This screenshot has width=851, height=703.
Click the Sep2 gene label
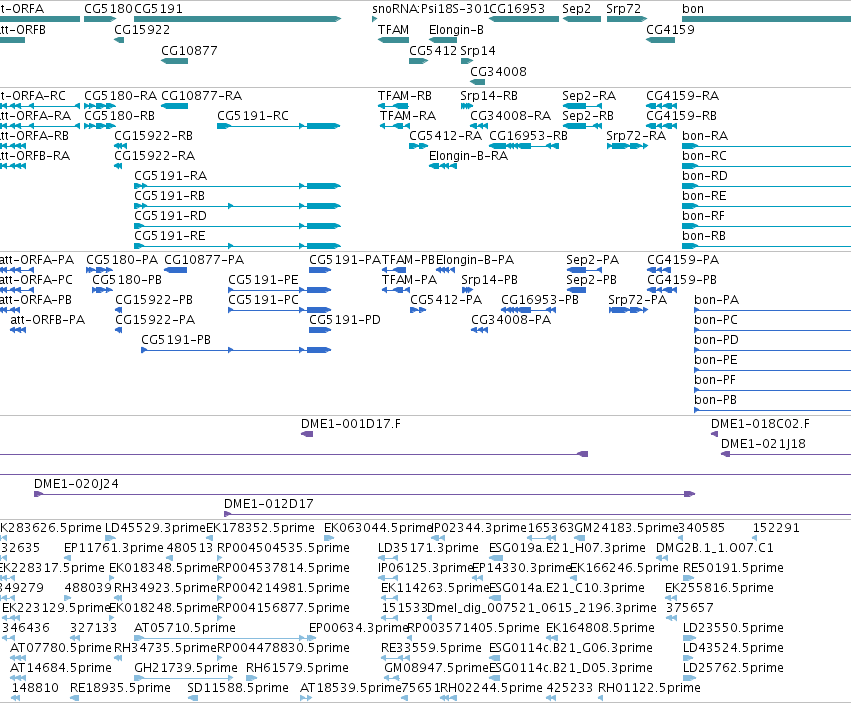click(576, 9)
